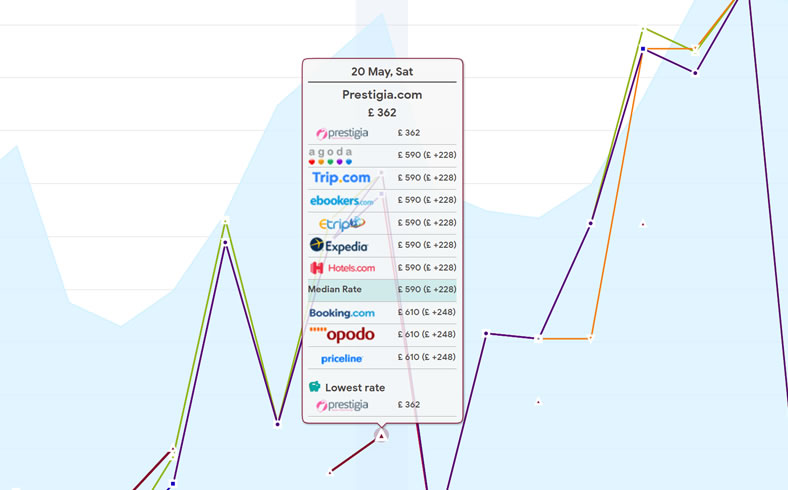788x490 pixels.
Task: Click the Hotels.com price '£ 590 (£ +228)'
Action: (427, 267)
